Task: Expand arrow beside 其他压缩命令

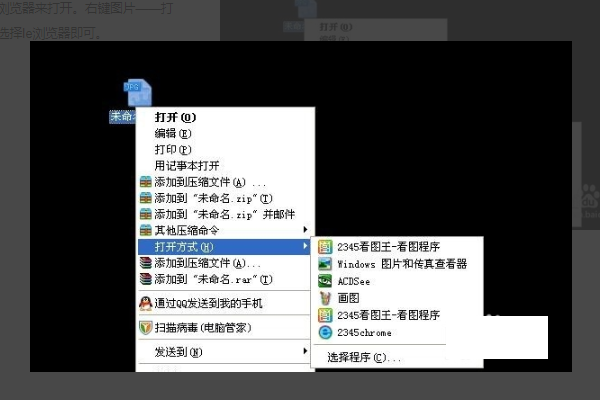Action: (305, 229)
